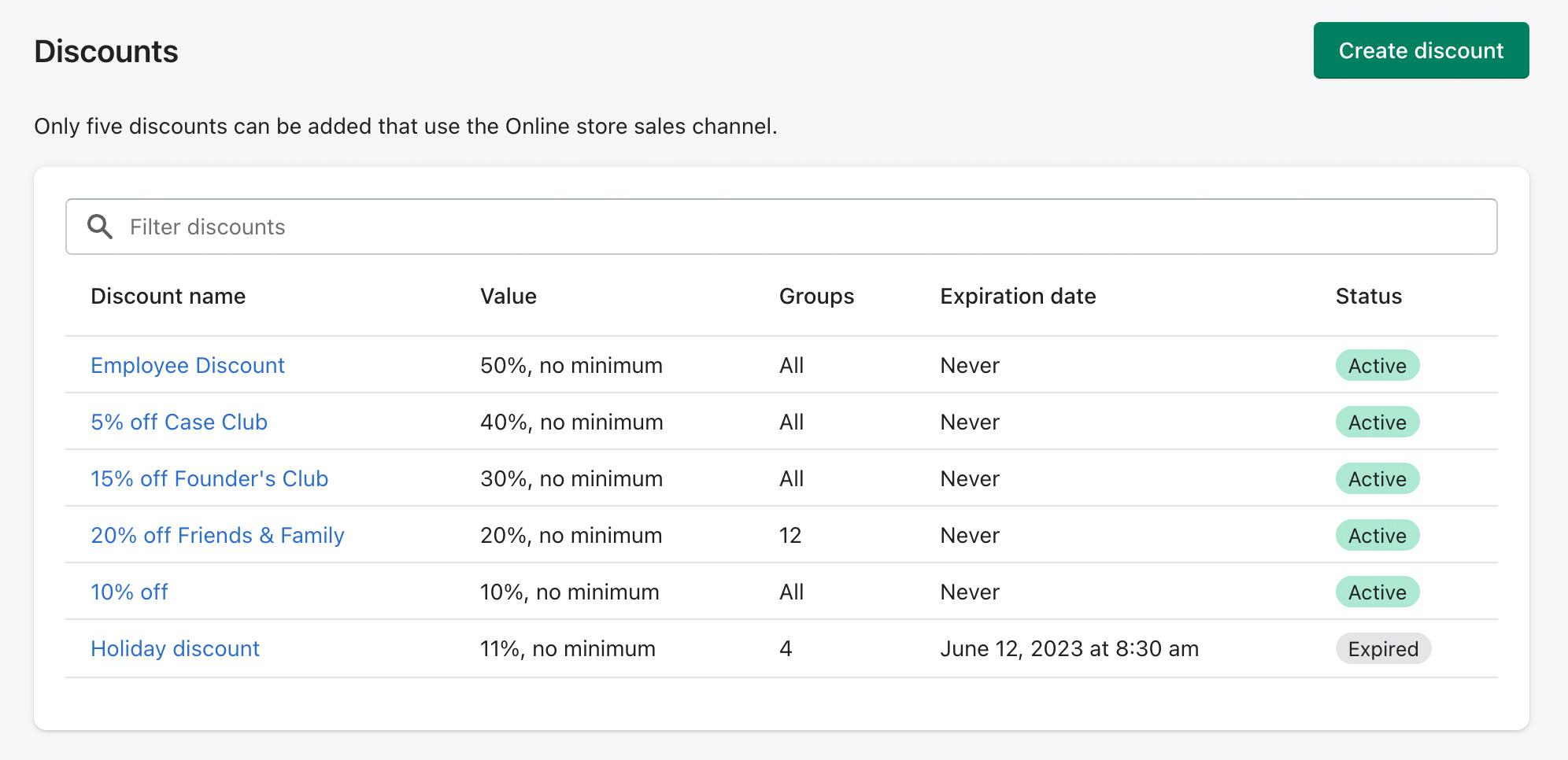Click the Status column header
The height and width of the screenshot is (760, 1568).
1368,296
